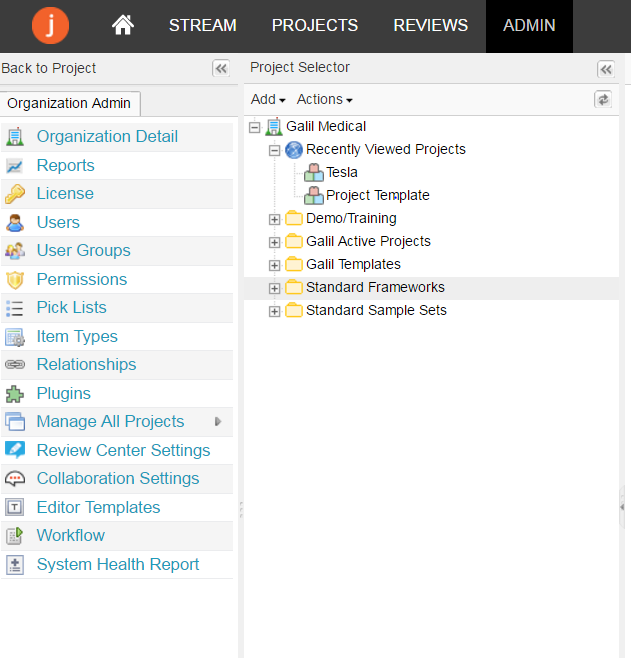This screenshot has width=631, height=658.
Task: Click the Permissions shield icon
Action: point(15,280)
